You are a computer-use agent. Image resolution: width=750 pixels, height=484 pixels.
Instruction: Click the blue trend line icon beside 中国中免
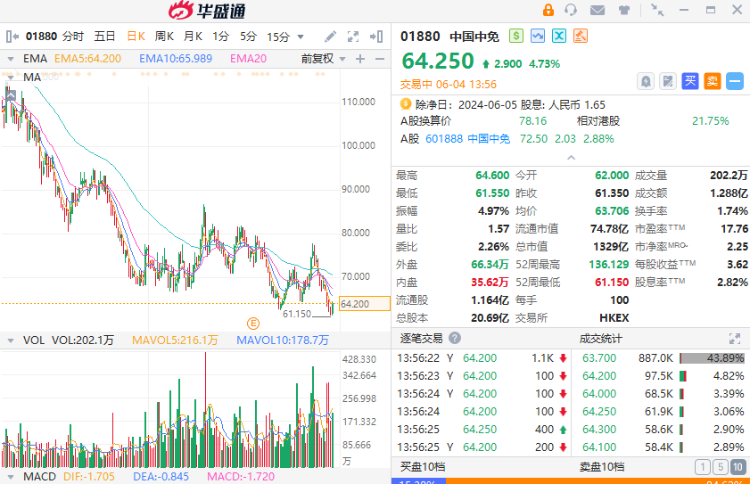click(x=538, y=36)
